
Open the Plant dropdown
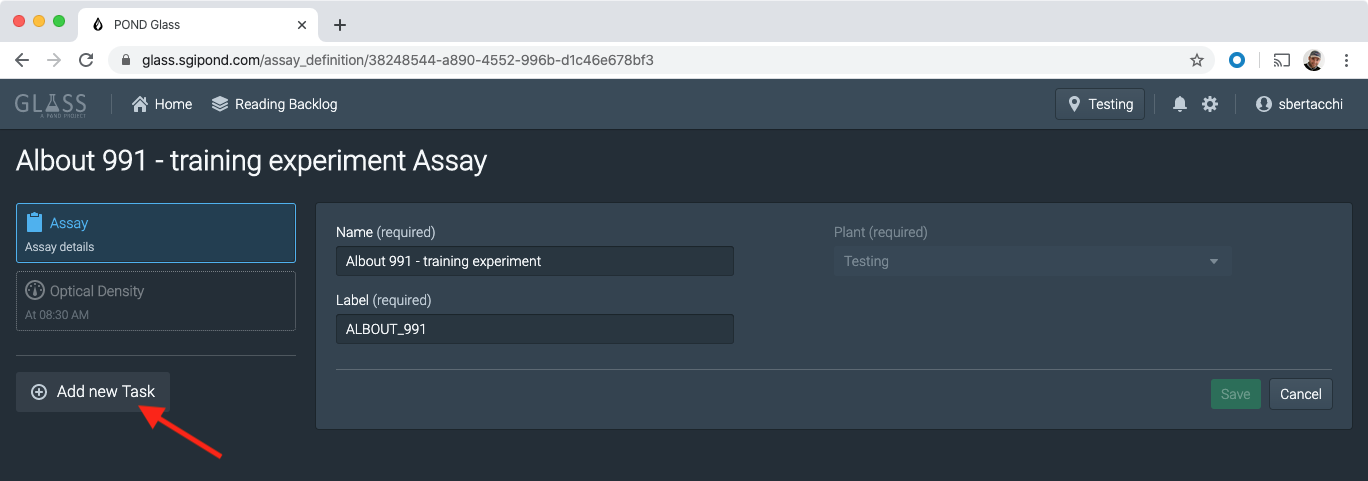pos(1032,261)
